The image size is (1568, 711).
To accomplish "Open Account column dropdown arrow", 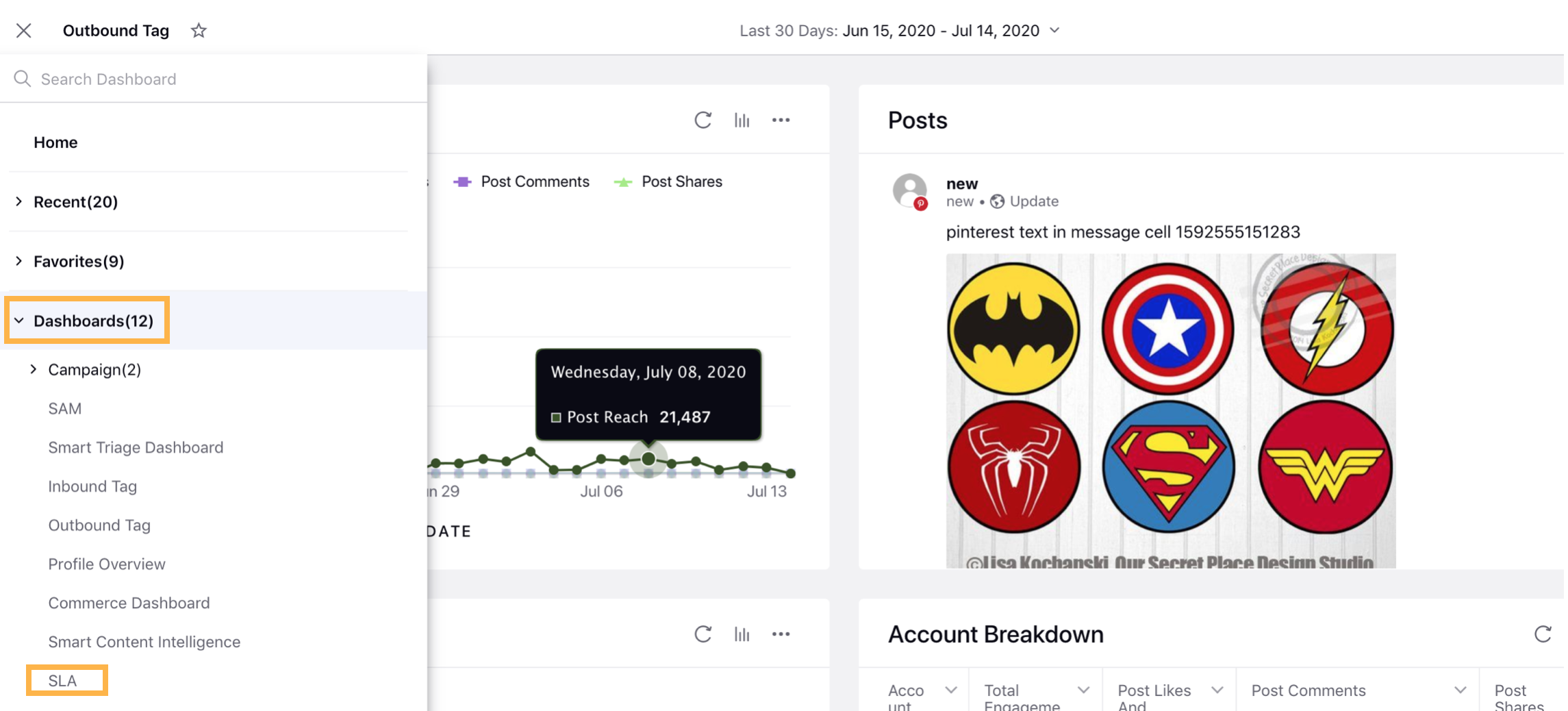I will [951, 690].
